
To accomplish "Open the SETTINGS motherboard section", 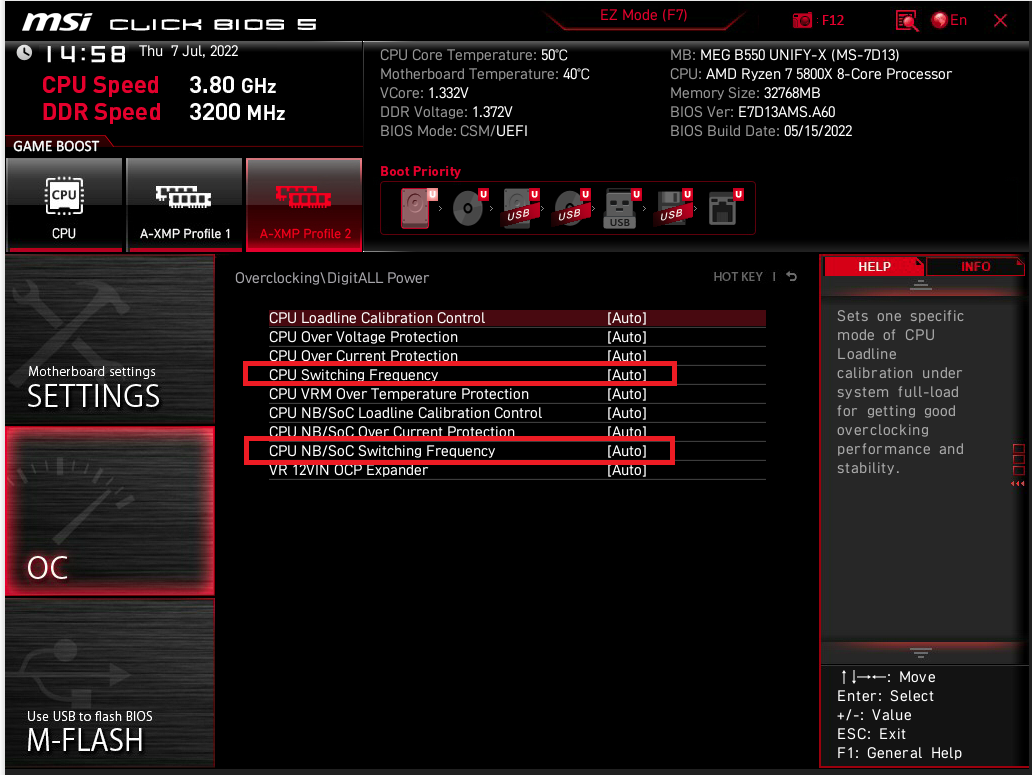I will pyautogui.click(x=110, y=339).
